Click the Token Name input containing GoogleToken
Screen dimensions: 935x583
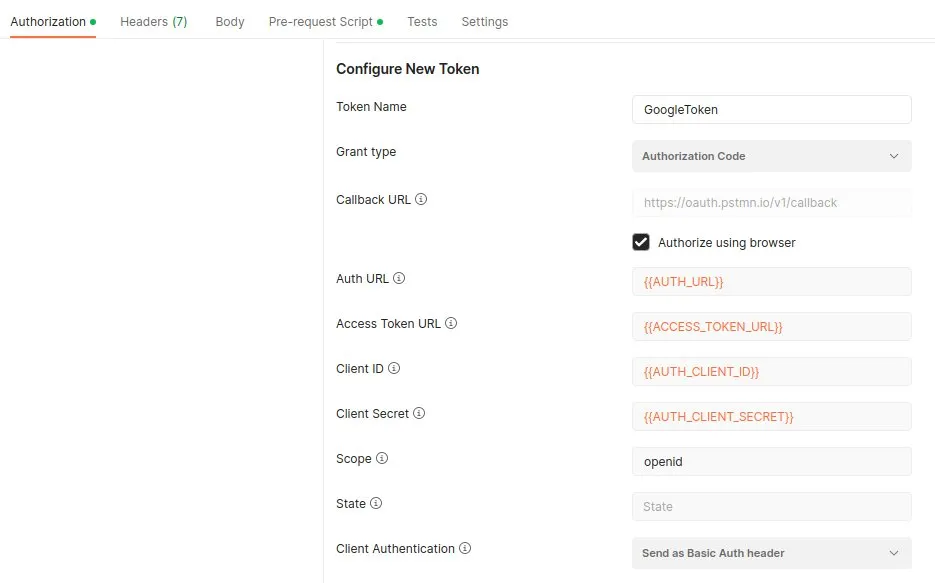pyautogui.click(x=771, y=110)
